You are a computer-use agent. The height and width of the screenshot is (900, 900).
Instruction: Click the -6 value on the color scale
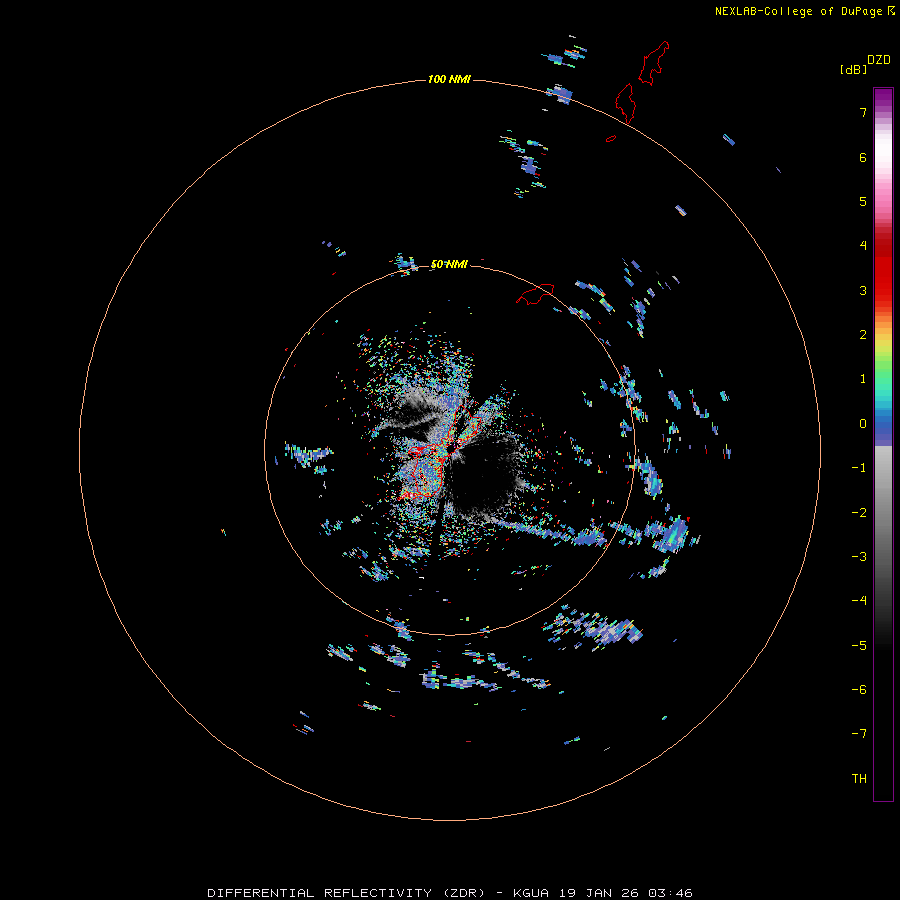[x=859, y=690]
